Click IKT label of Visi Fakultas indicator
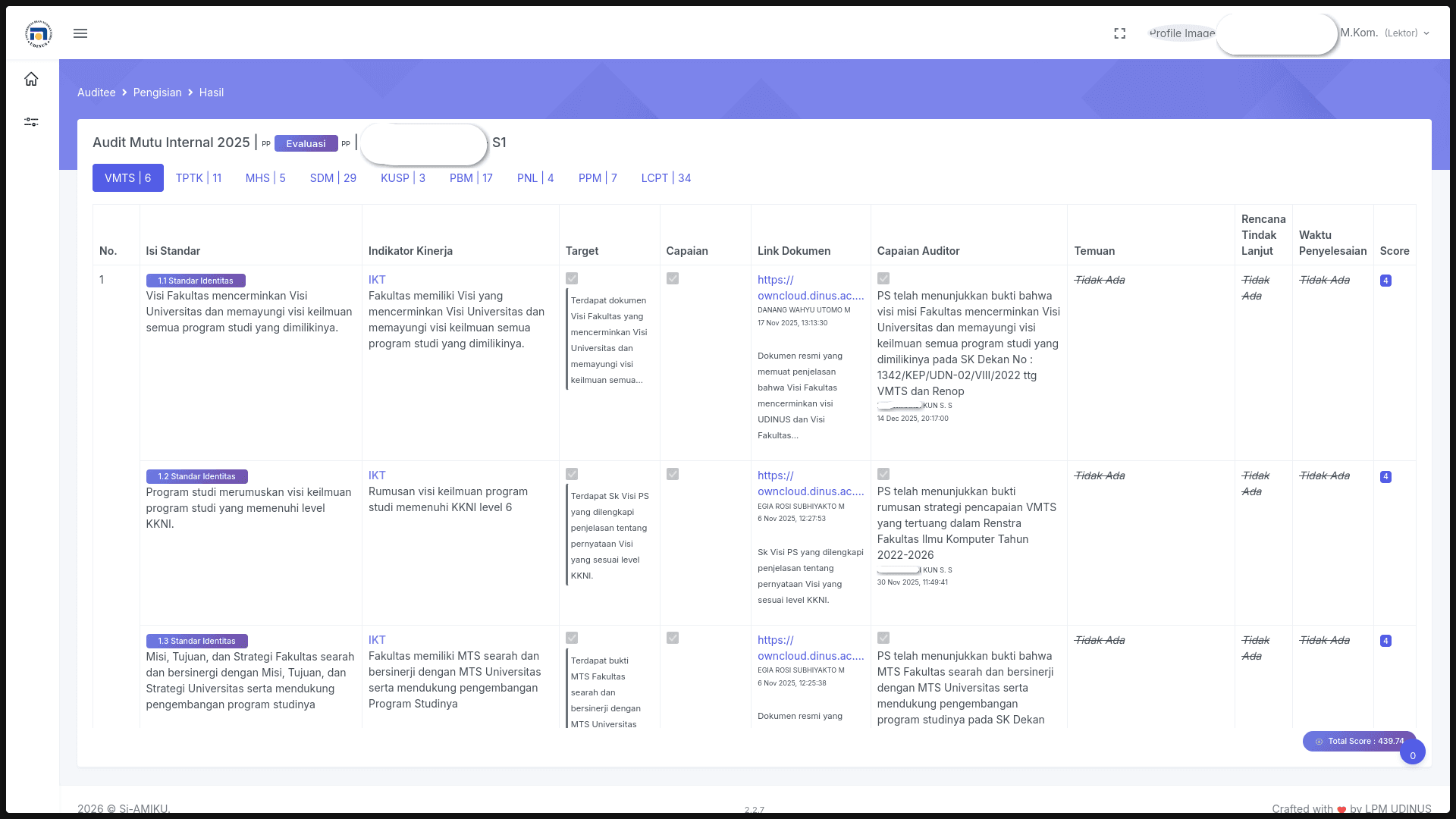The width and height of the screenshot is (1456, 819). [x=377, y=280]
